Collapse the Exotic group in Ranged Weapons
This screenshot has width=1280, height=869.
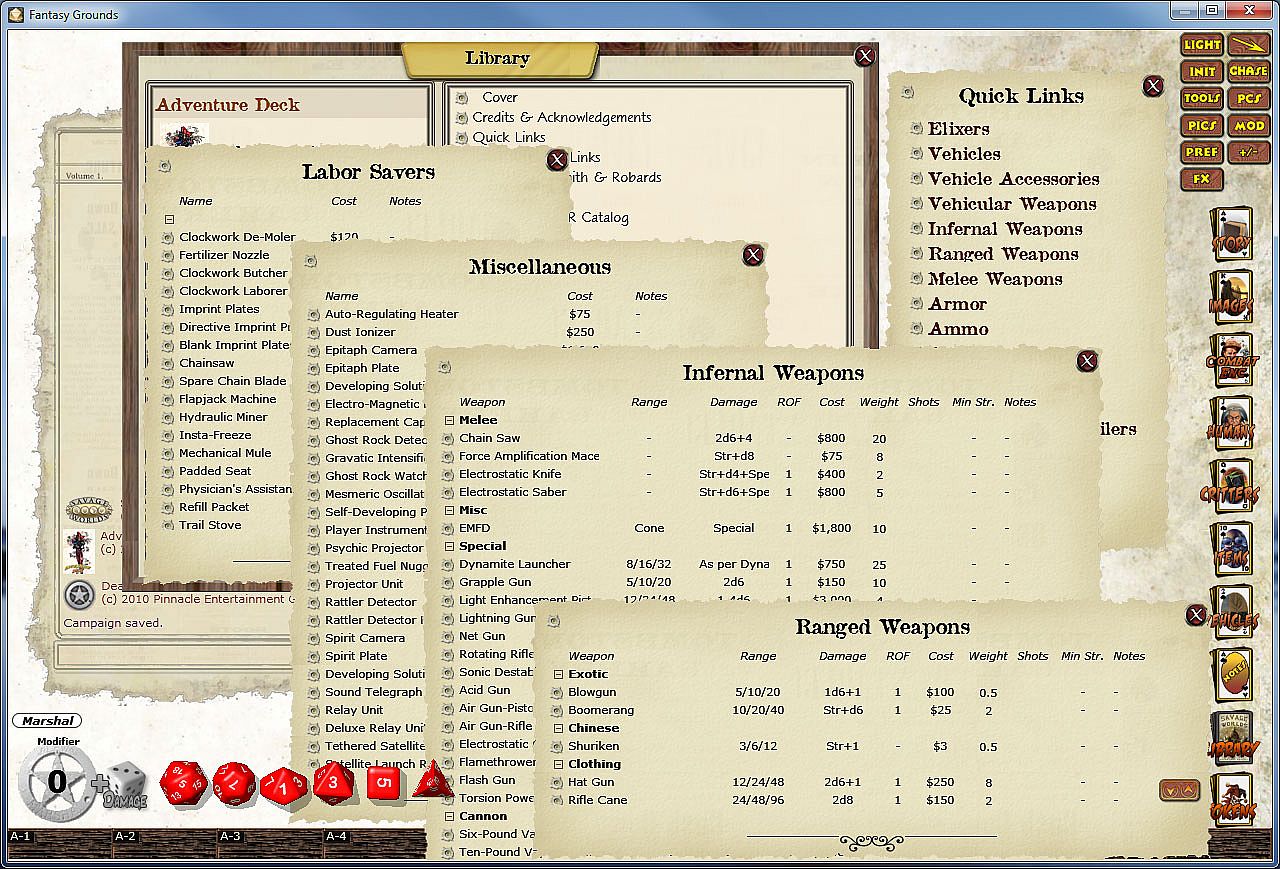[558, 674]
